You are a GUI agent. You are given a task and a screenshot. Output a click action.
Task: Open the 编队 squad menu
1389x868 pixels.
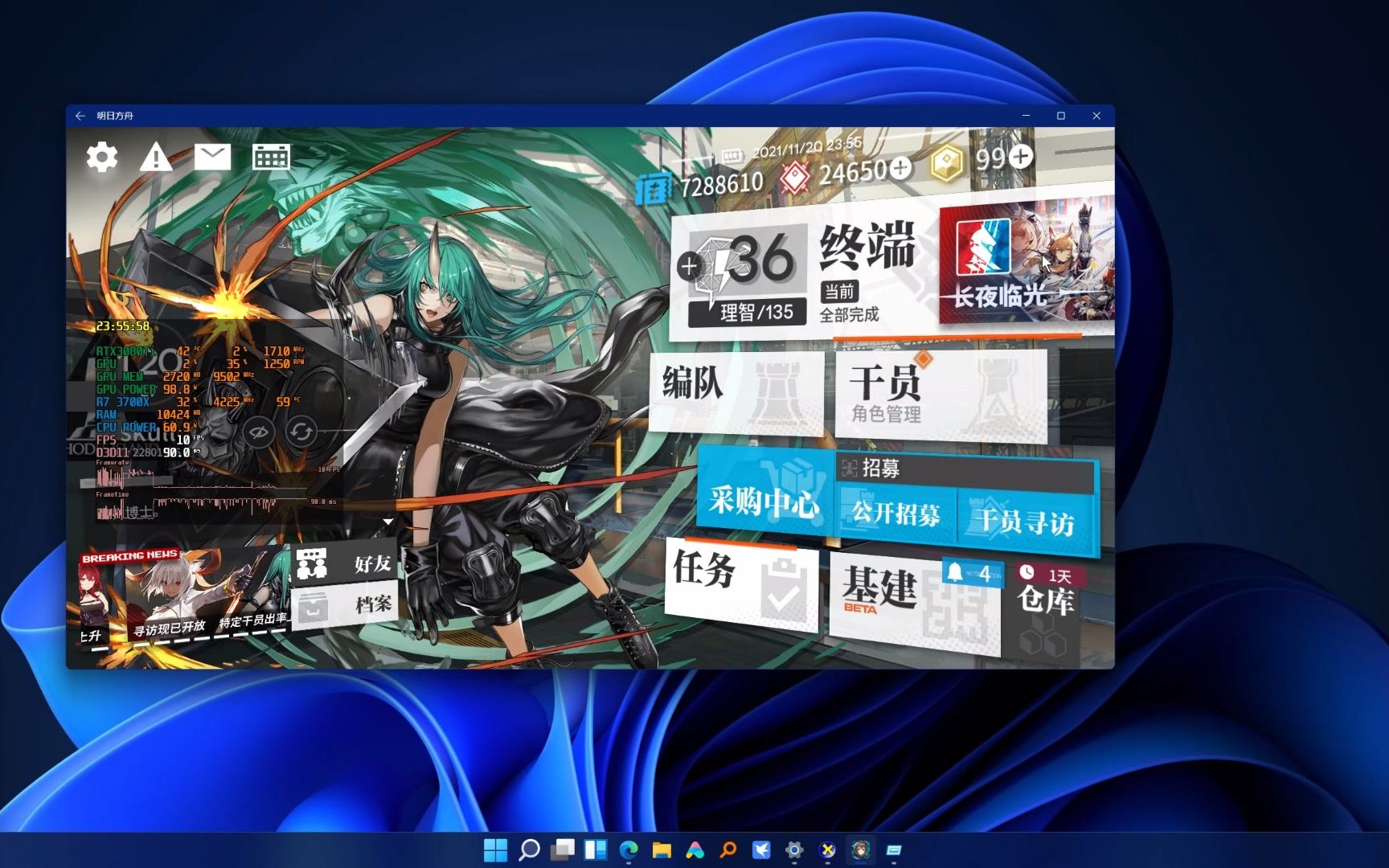click(x=736, y=392)
